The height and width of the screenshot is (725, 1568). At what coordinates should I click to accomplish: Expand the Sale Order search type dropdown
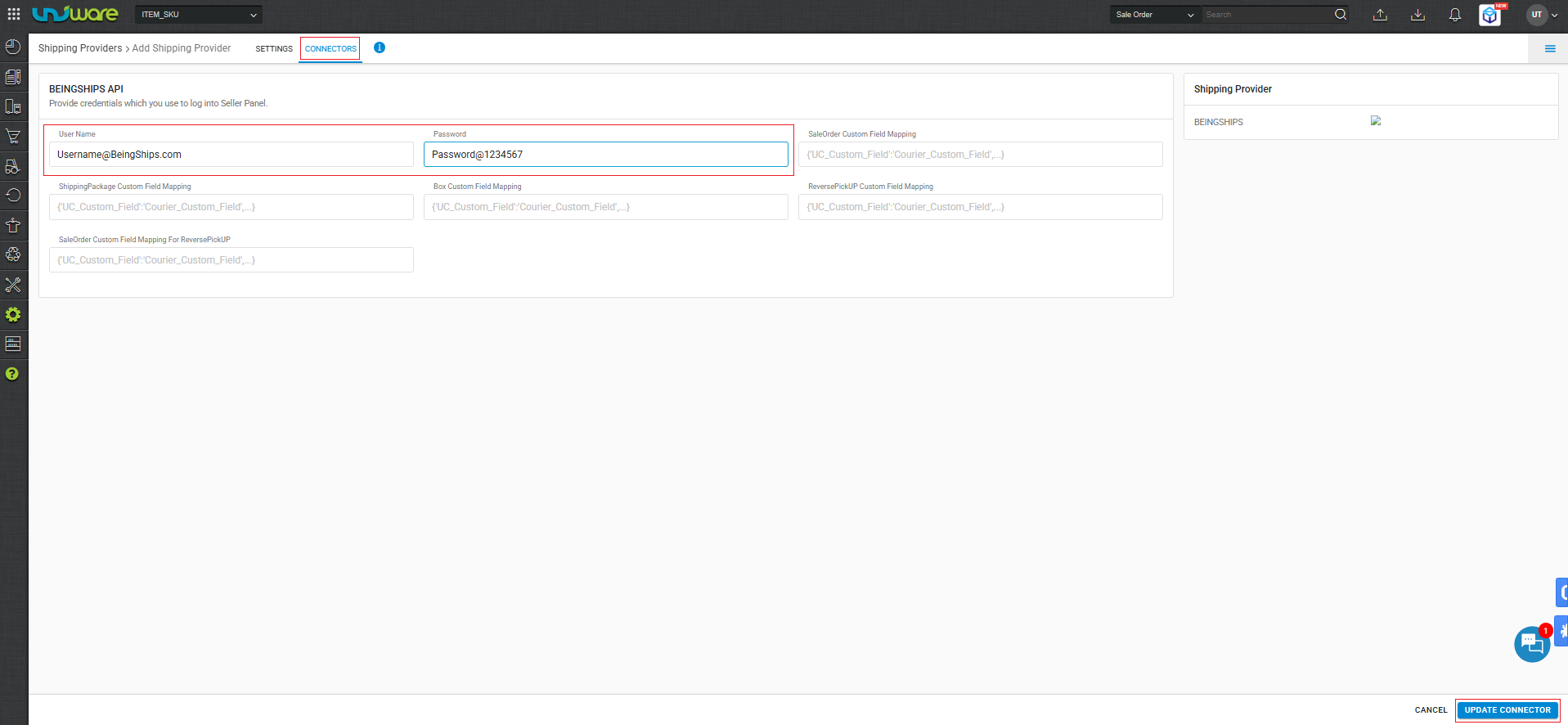[1155, 15]
